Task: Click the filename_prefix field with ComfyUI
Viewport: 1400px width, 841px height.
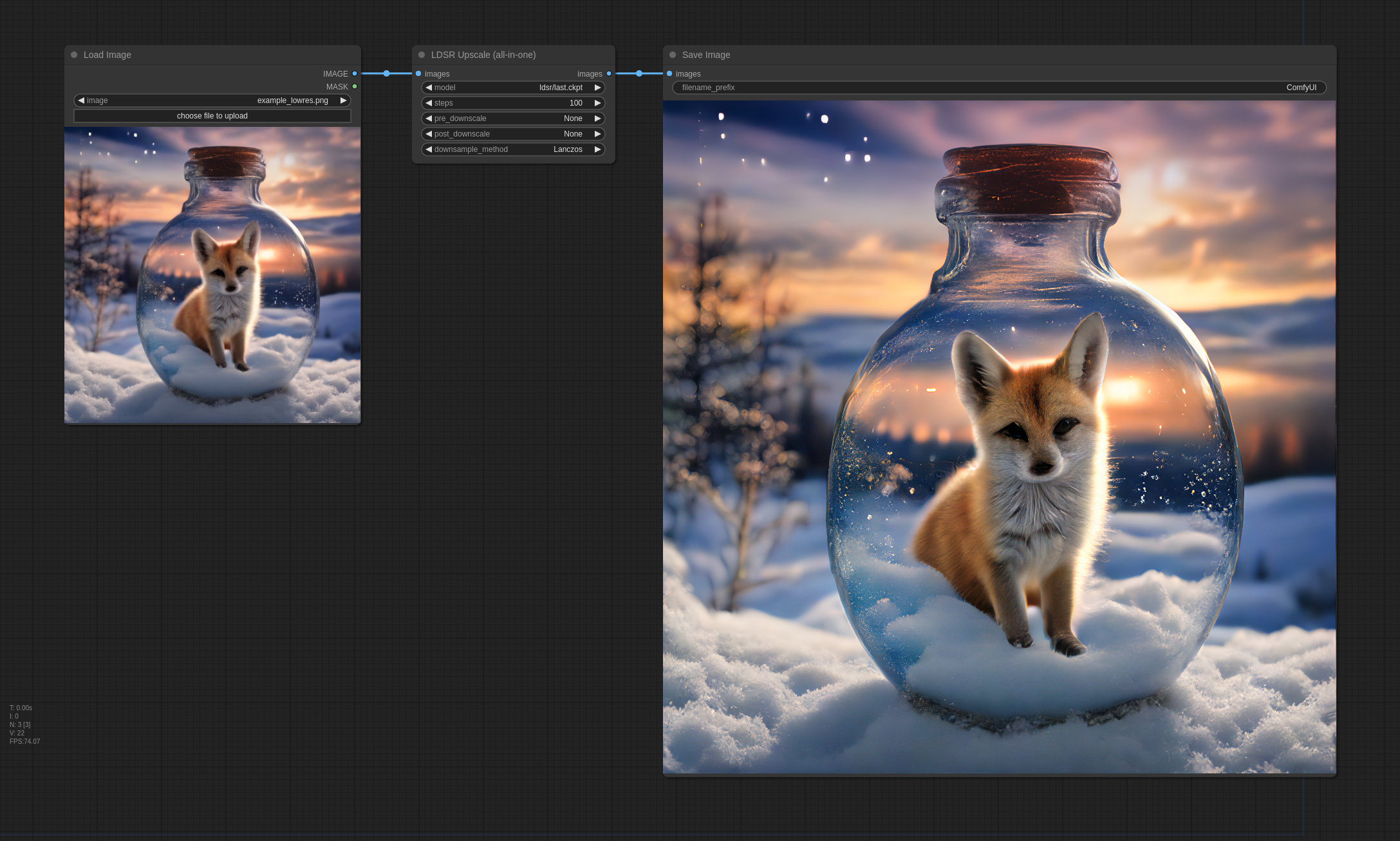Action: [999, 88]
